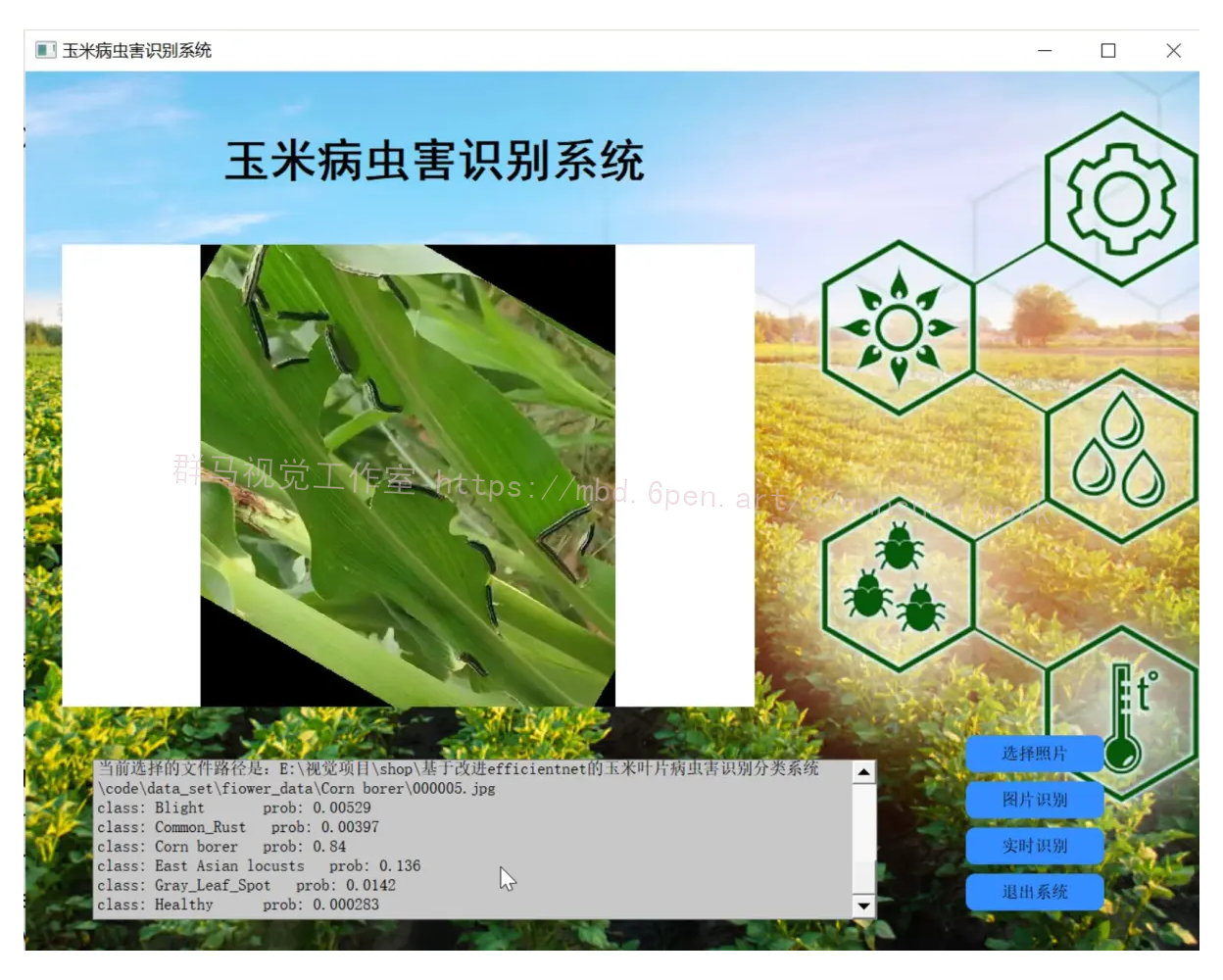
Task: Click the 'class: Healthy' result line
Action: pos(238,905)
